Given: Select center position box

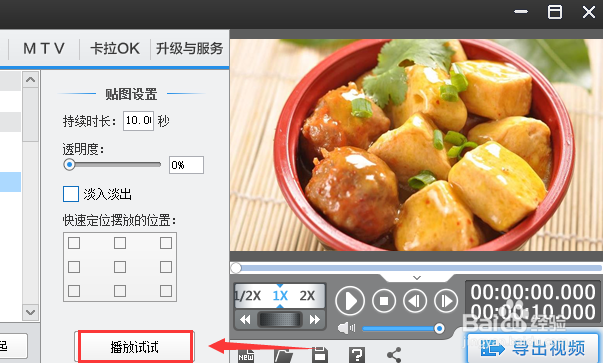Looking at the screenshot, I should click(120, 267).
